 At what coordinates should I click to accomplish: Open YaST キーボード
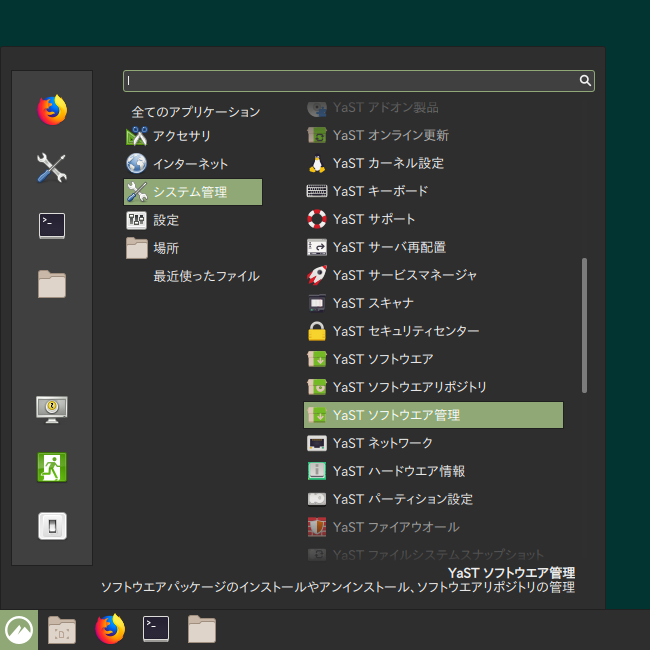pyautogui.click(x=434, y=191)
